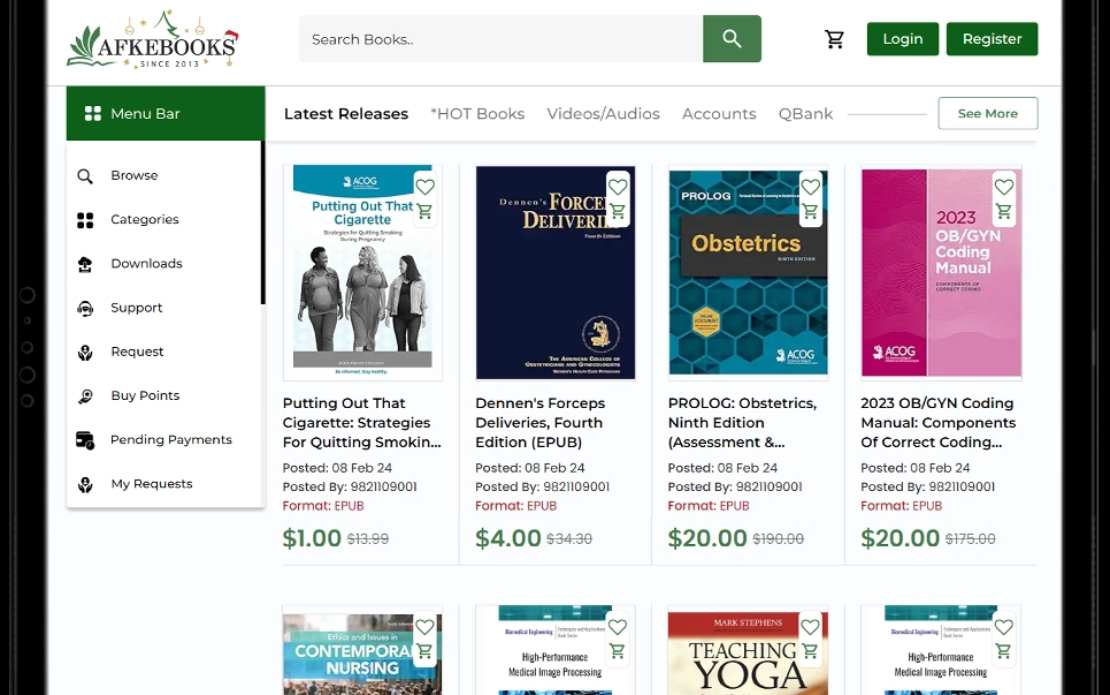This screenshot has width=1110, height=695.
Task: Open QBank tab
Action: point(806,114)
